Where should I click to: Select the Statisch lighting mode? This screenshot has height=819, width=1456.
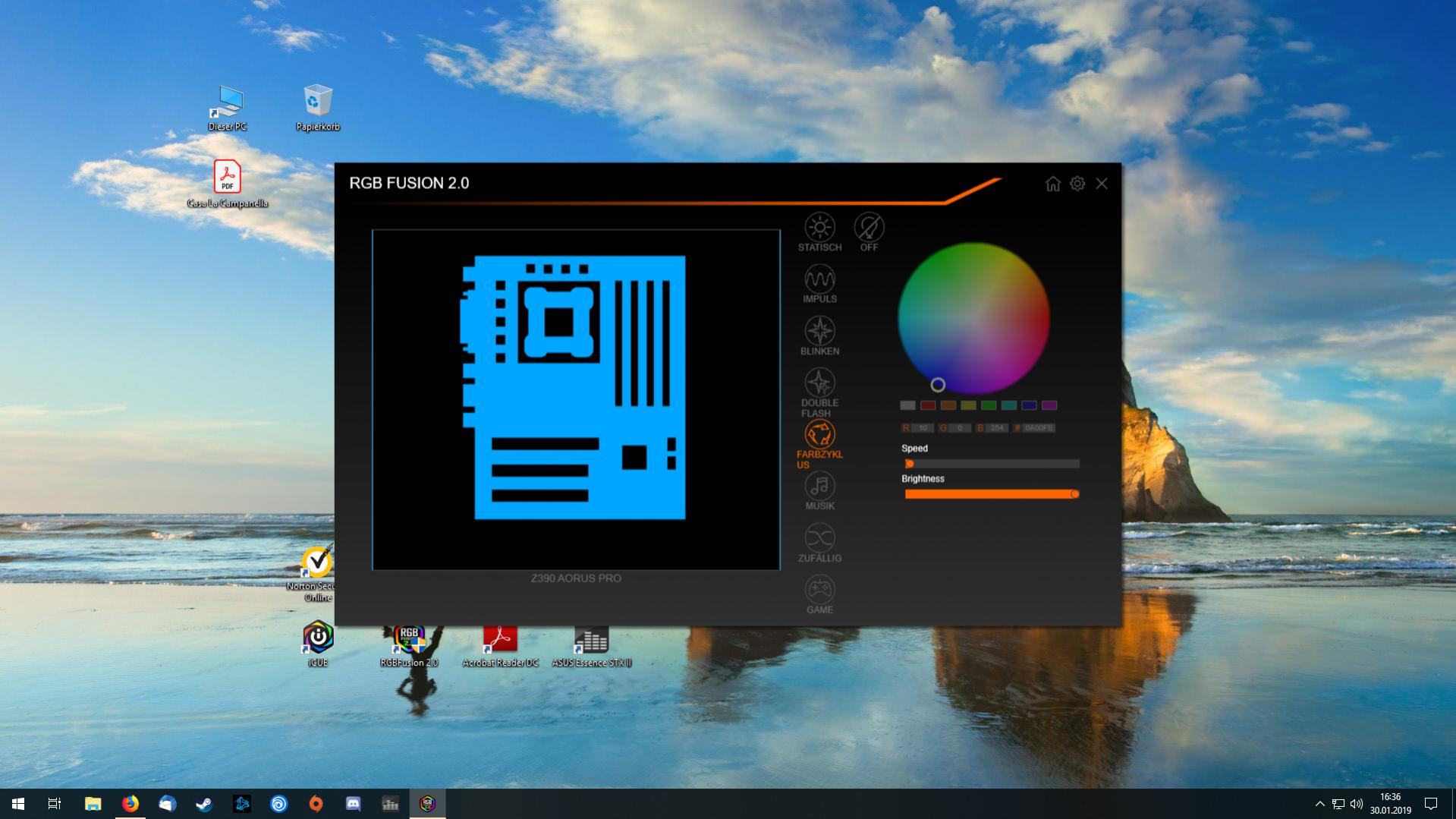coord(819,232)
